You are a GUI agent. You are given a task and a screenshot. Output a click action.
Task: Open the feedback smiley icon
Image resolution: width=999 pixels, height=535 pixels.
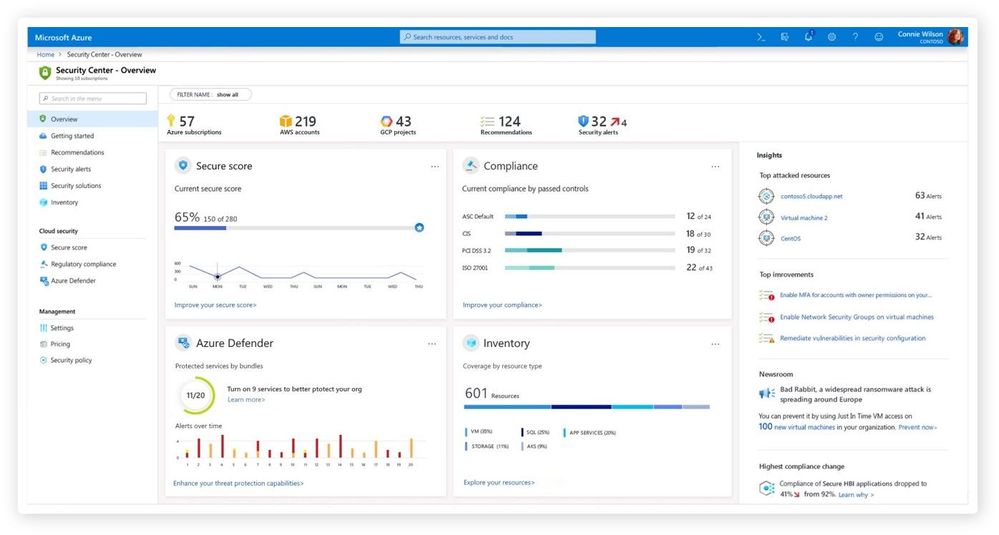point(879,37)
